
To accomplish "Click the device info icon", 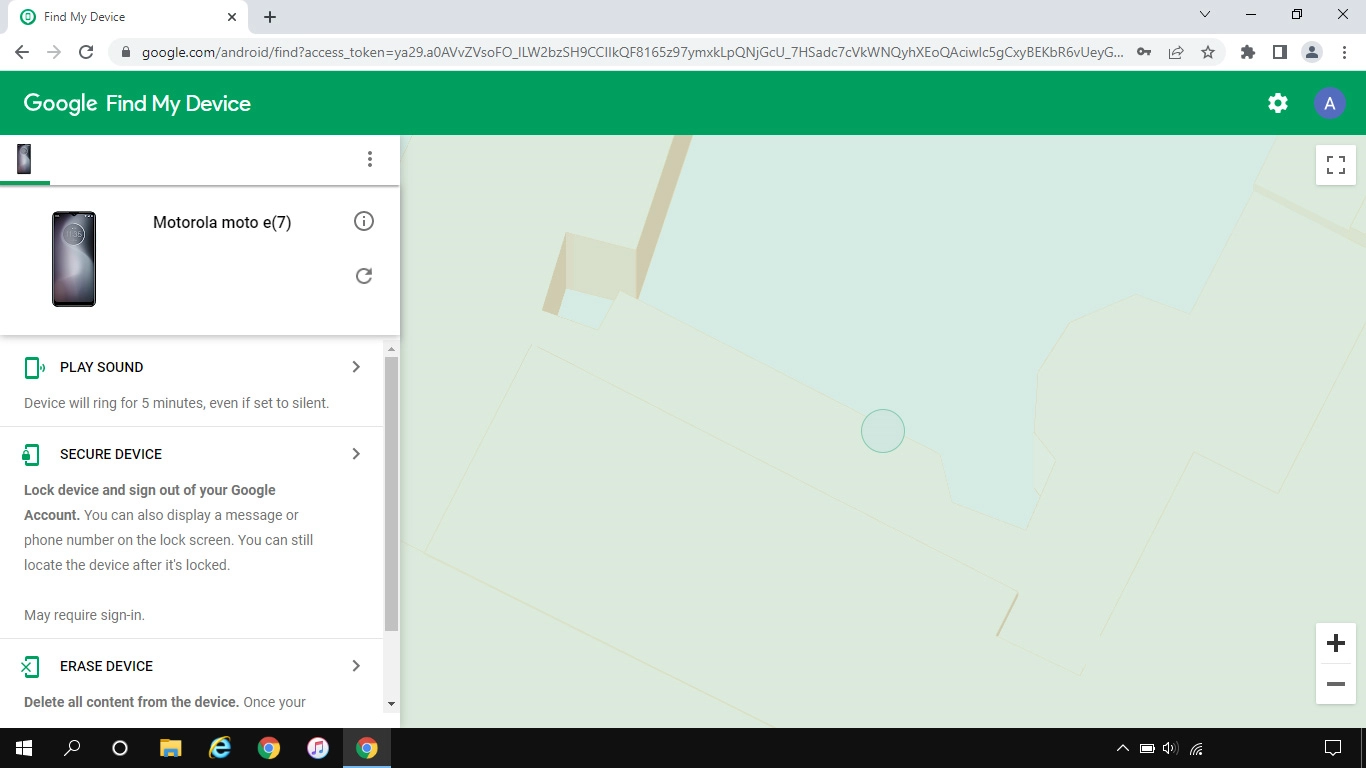I will (x=364, y=221).
